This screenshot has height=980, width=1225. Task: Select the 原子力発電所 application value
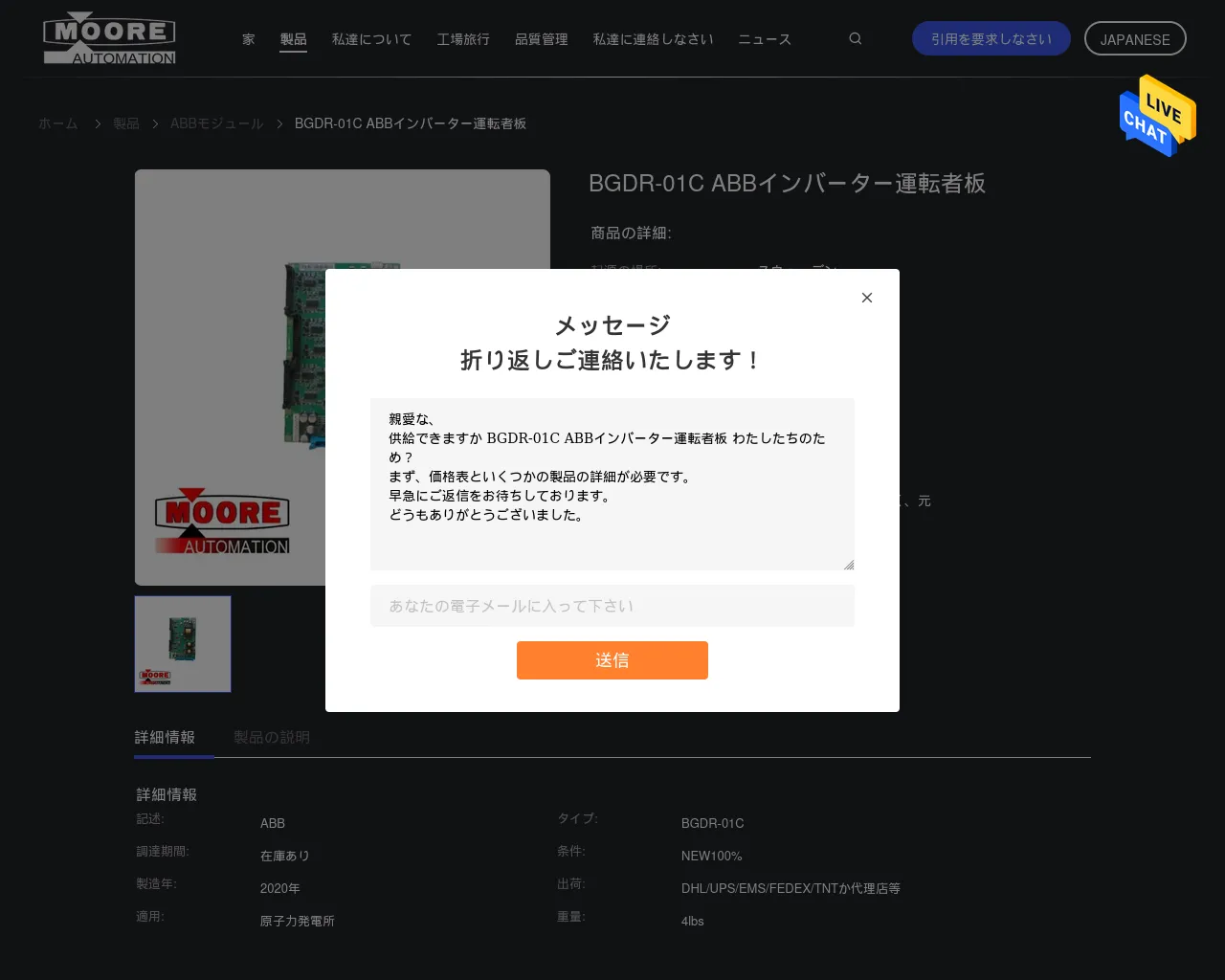click(x=298, y=921)
